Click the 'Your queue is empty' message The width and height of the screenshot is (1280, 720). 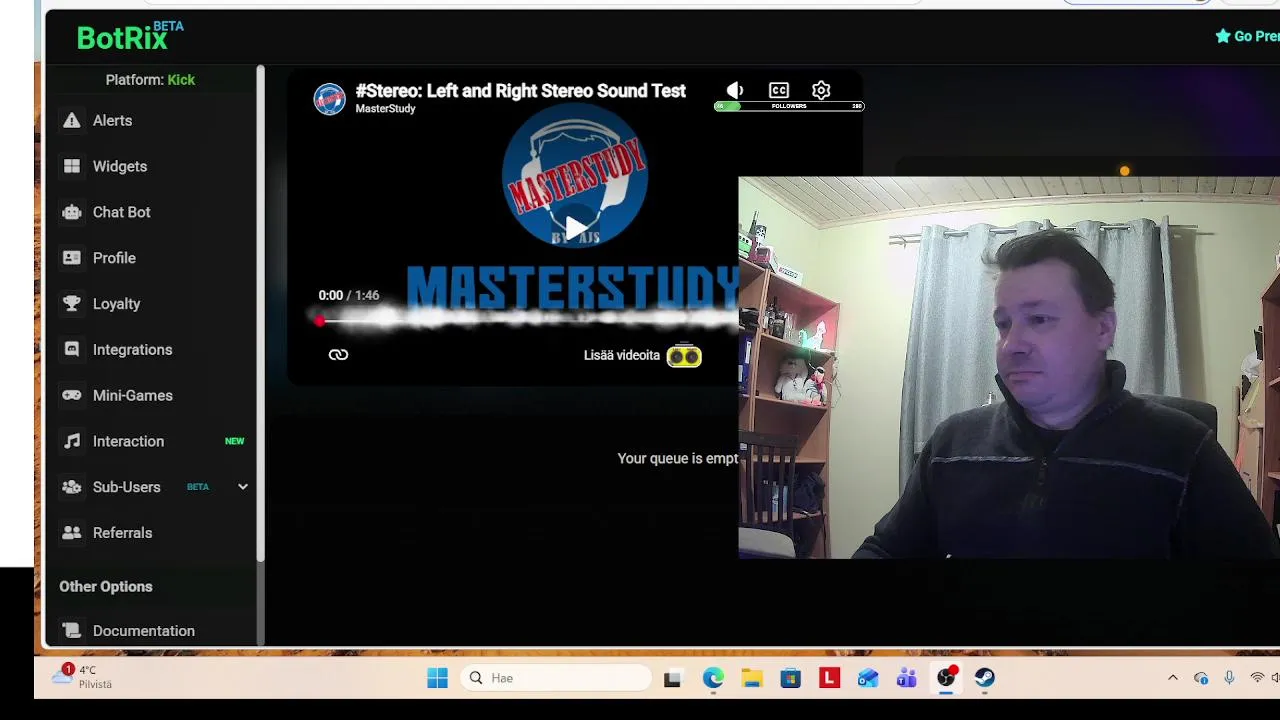[x=678, y=458]
